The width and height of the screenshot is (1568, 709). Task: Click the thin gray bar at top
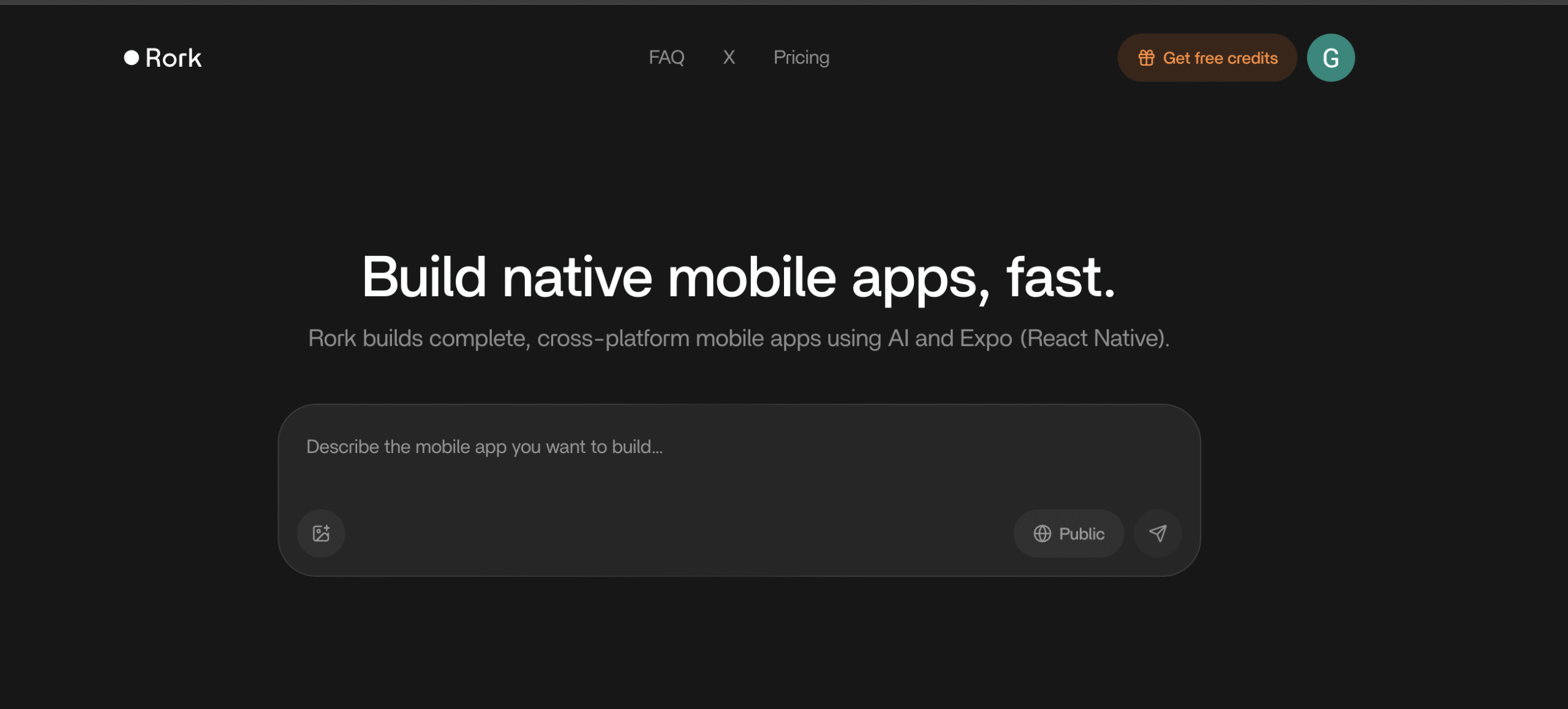(x=784, y=2)
